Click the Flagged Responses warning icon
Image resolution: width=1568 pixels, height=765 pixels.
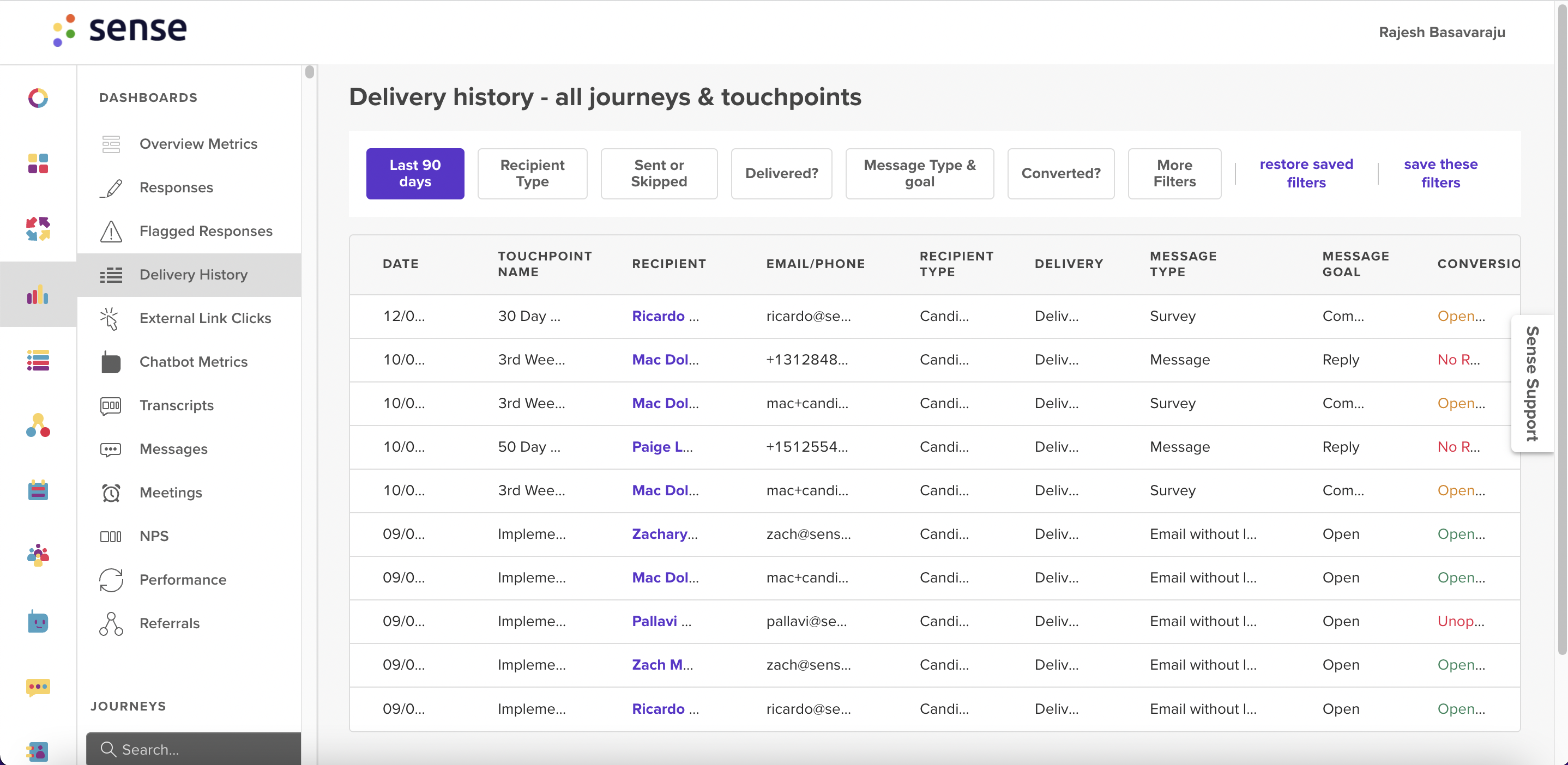111,231
